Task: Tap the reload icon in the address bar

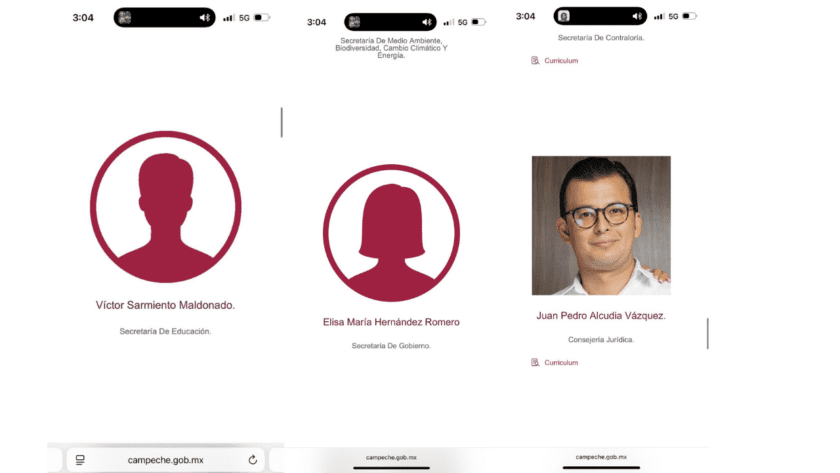Action: [253, 460]
